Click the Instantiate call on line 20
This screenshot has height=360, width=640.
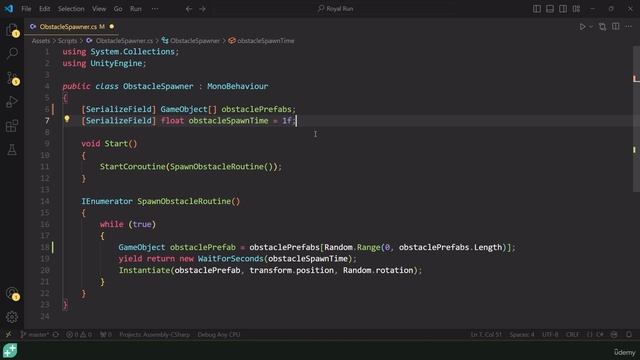144,270
